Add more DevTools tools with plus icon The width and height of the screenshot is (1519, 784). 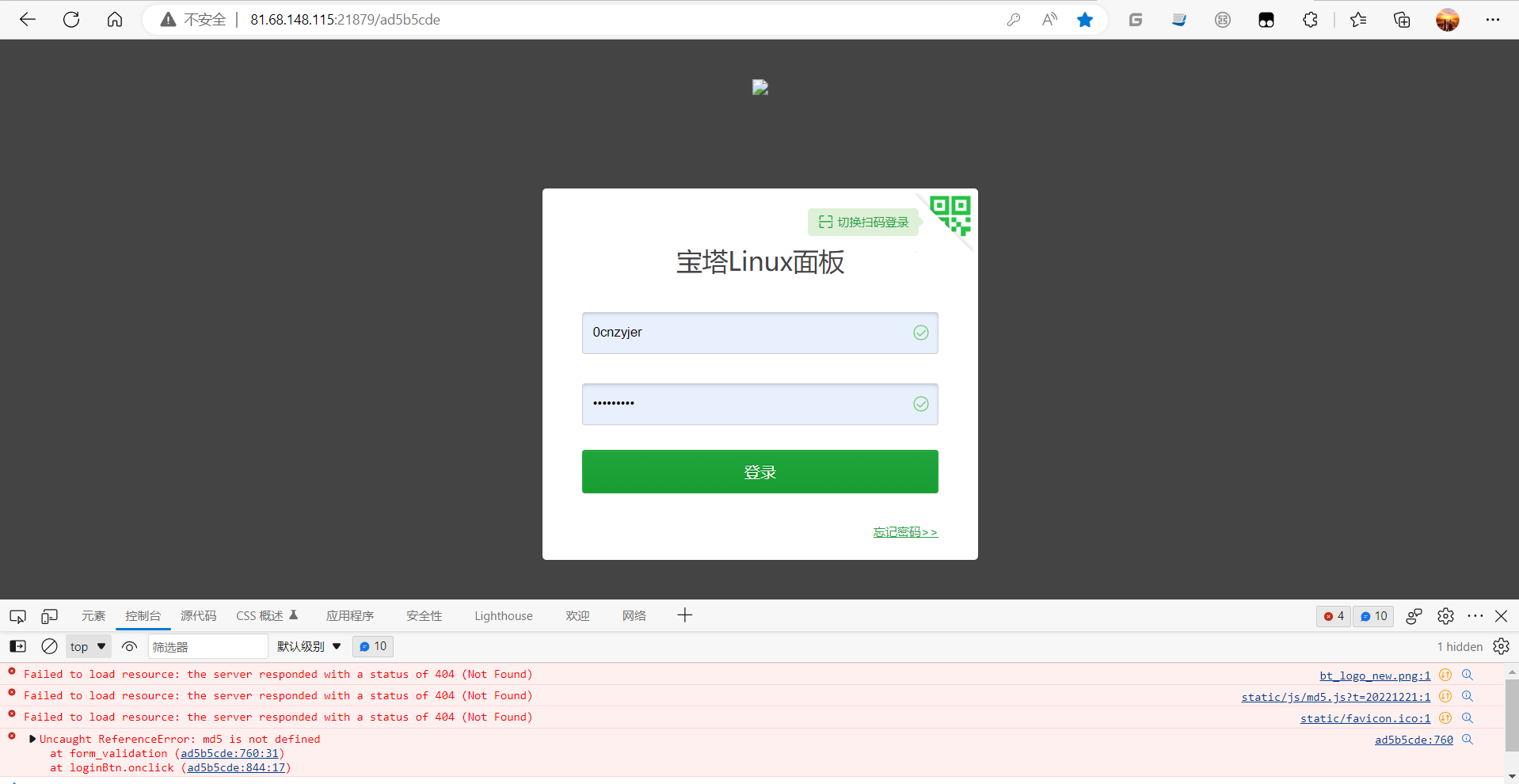[685, 615]
